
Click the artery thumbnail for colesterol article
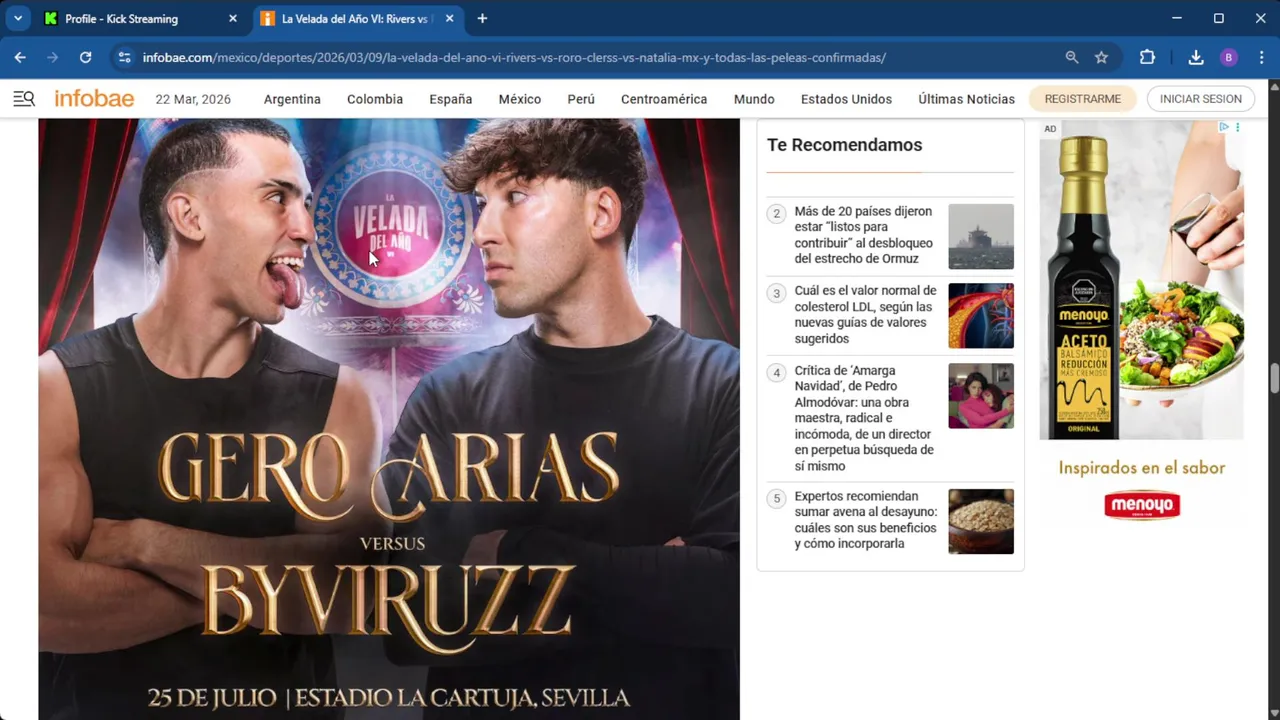click(980, 315)
